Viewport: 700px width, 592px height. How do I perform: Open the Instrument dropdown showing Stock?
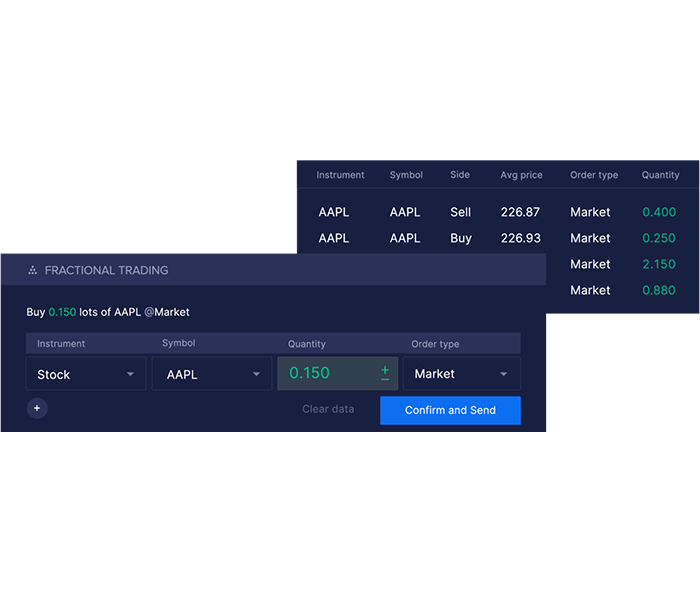coord(86,374)
